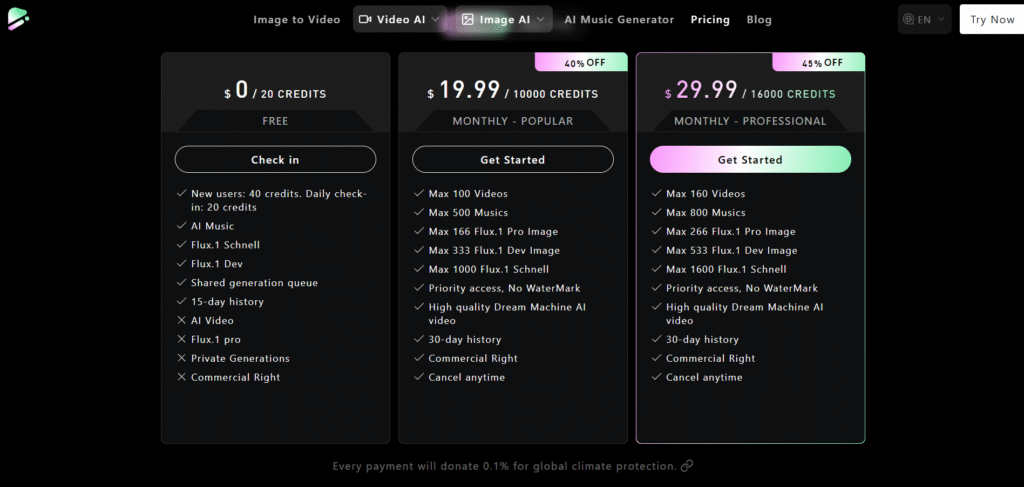This screenshot has height=487, width=1024.
Task: Expand the Video AI dropdown chevron
Action: [x=436, y=20]
